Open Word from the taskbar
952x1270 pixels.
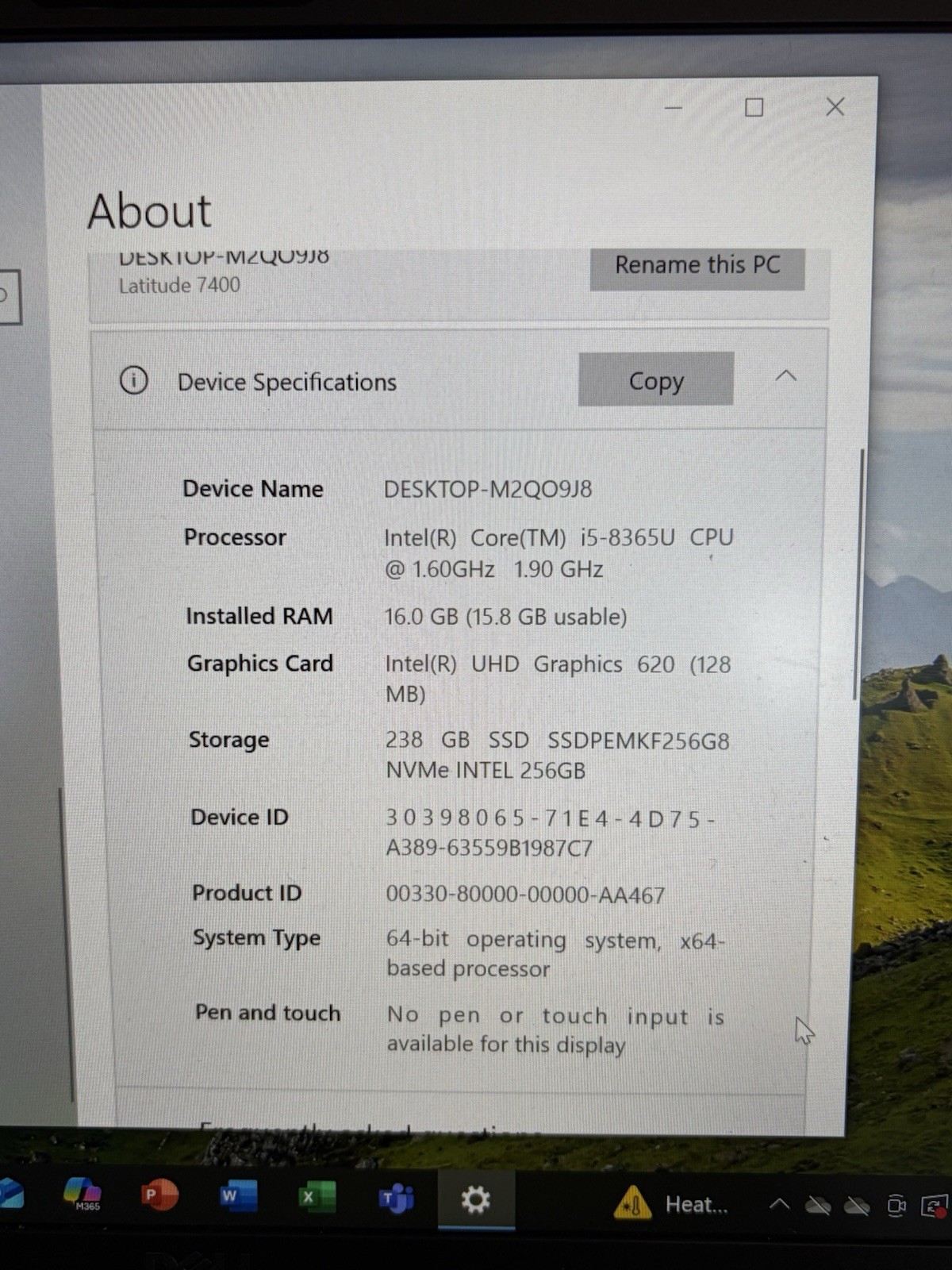[238, 1196]
